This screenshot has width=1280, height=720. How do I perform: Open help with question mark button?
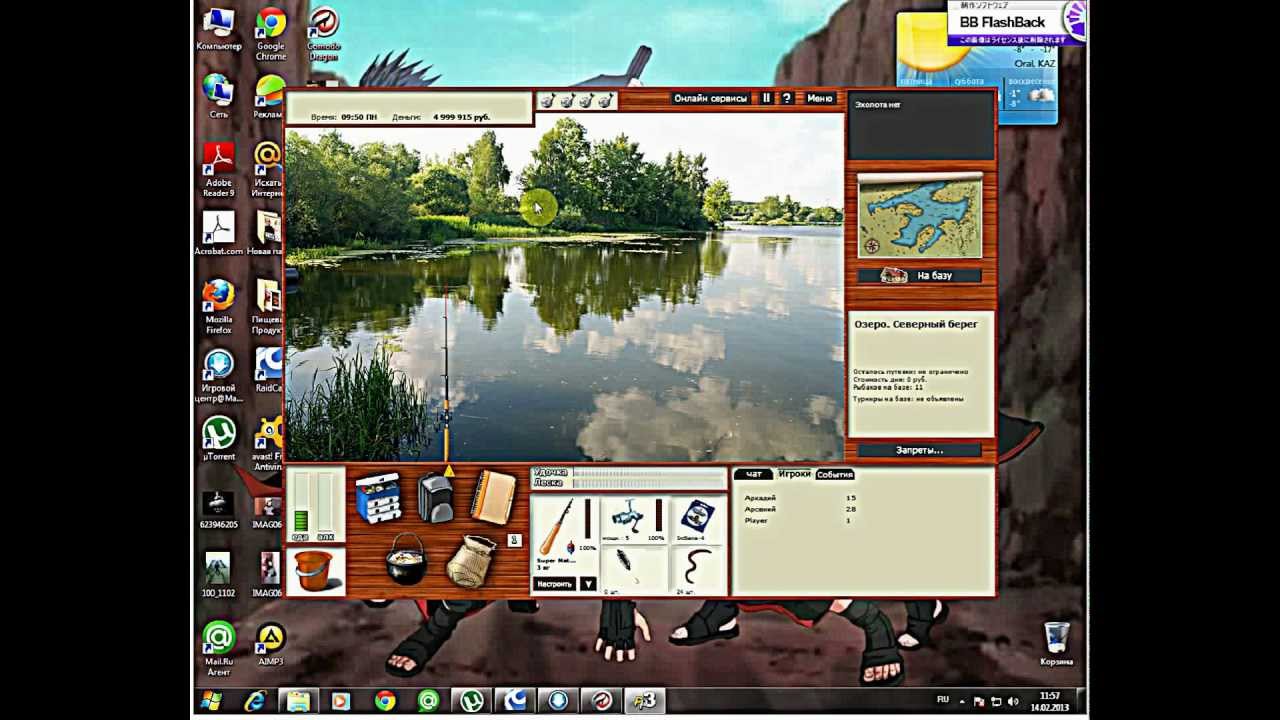[x=787, y=98]
